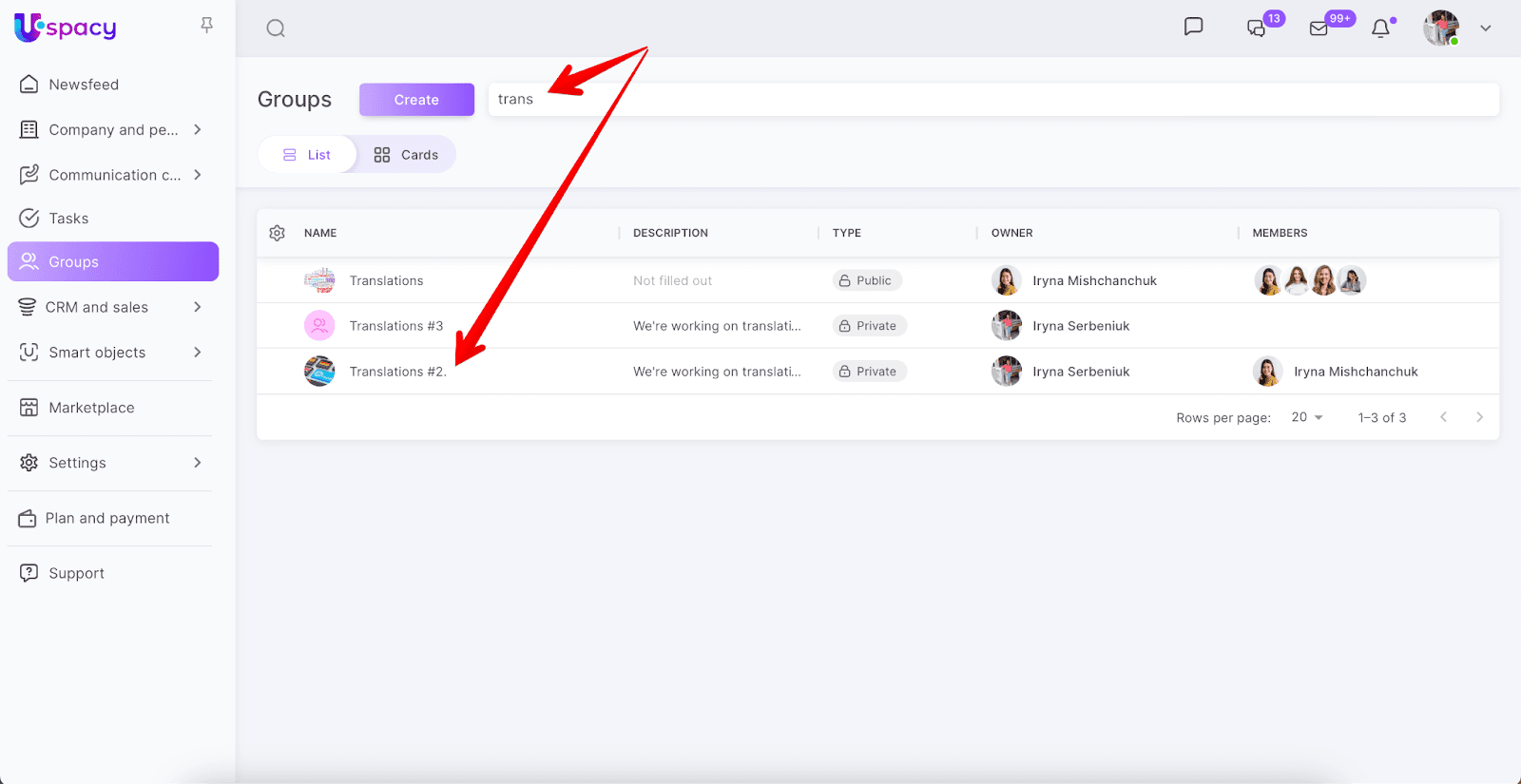Click the Uspacy logo
The height and width of the screenshot is (784, 1521).
click(66, 28)
